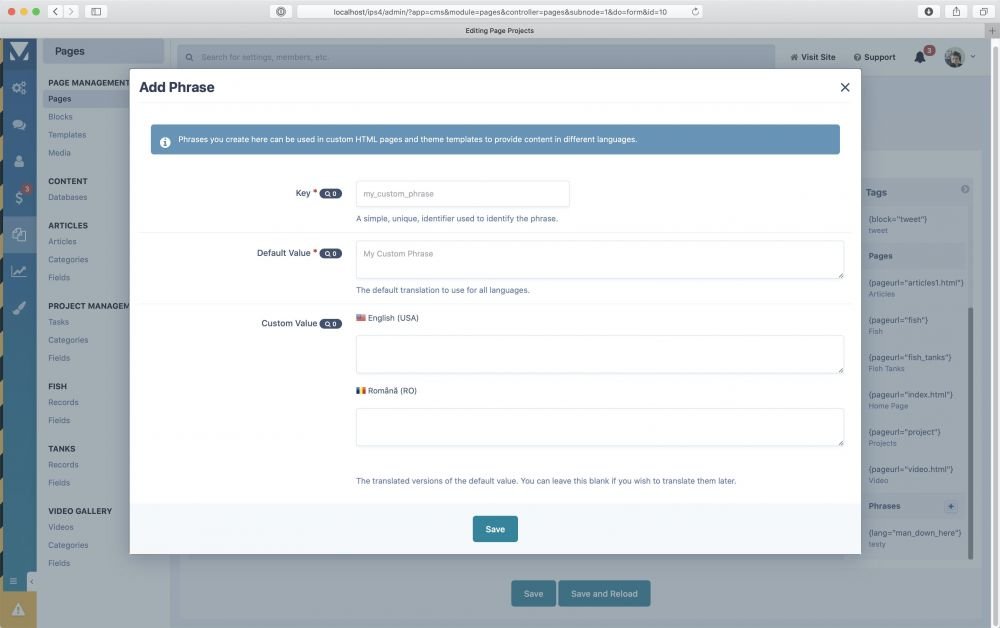This screenshot has height=628, width=1000.
Task: Open the Statistics chart icon in sidebar
Action: pyautogui.click(x=19, y=271)
